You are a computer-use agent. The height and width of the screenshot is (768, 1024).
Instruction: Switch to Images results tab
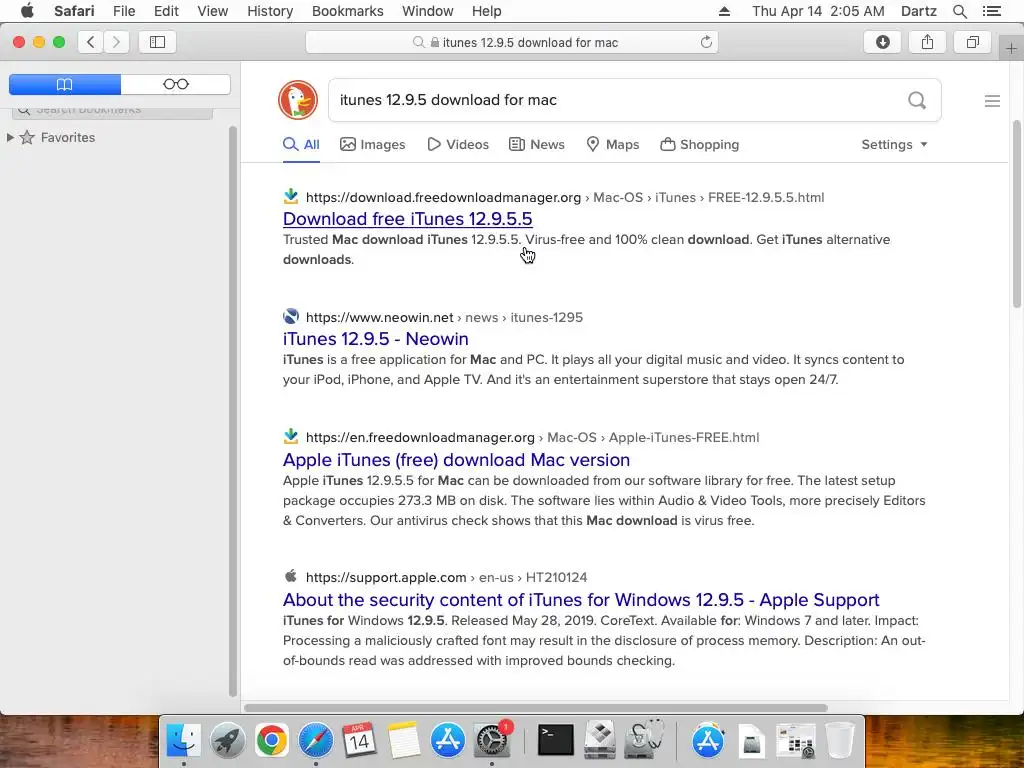click(x=372, y=144)
